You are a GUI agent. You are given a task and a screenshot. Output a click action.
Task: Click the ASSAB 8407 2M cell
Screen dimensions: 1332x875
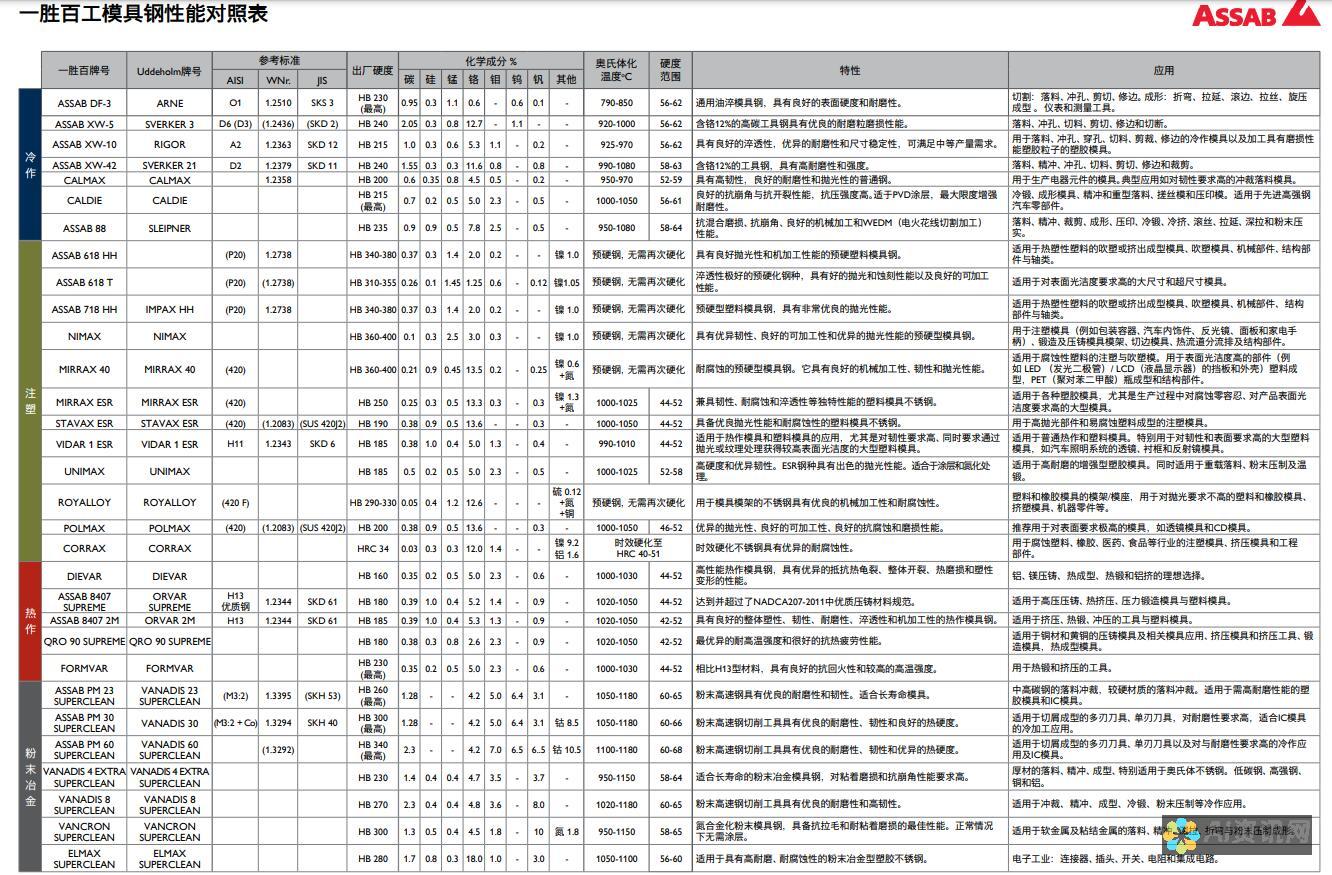[x=84, y=620]
